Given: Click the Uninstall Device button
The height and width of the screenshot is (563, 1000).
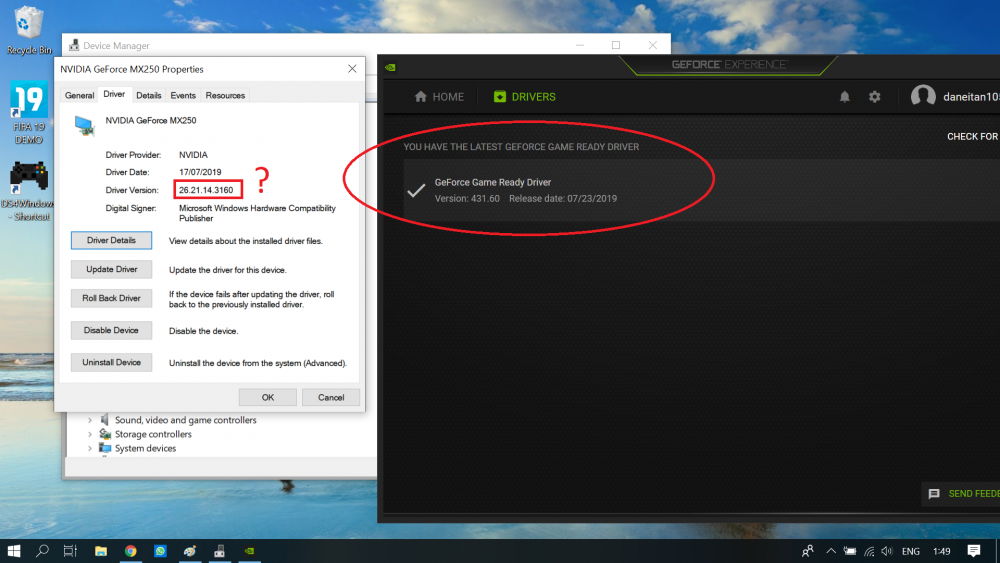Looking at the screenshot, I should (112, 362).
